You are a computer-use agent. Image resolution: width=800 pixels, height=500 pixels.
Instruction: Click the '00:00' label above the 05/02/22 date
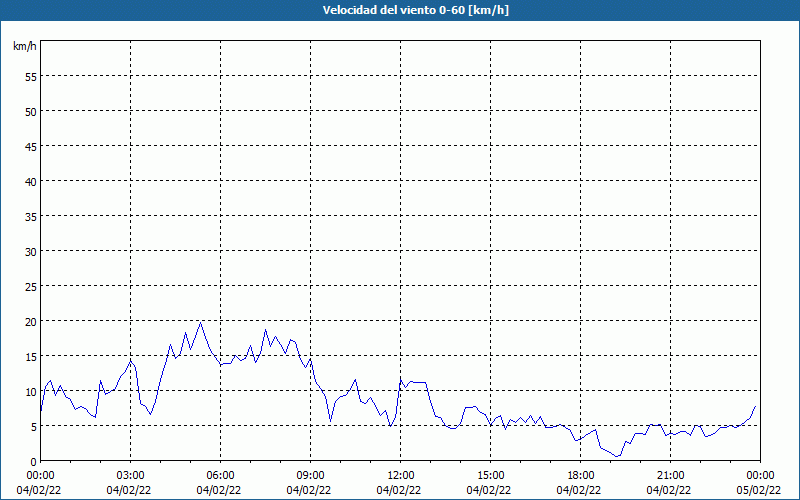point(760,476)
